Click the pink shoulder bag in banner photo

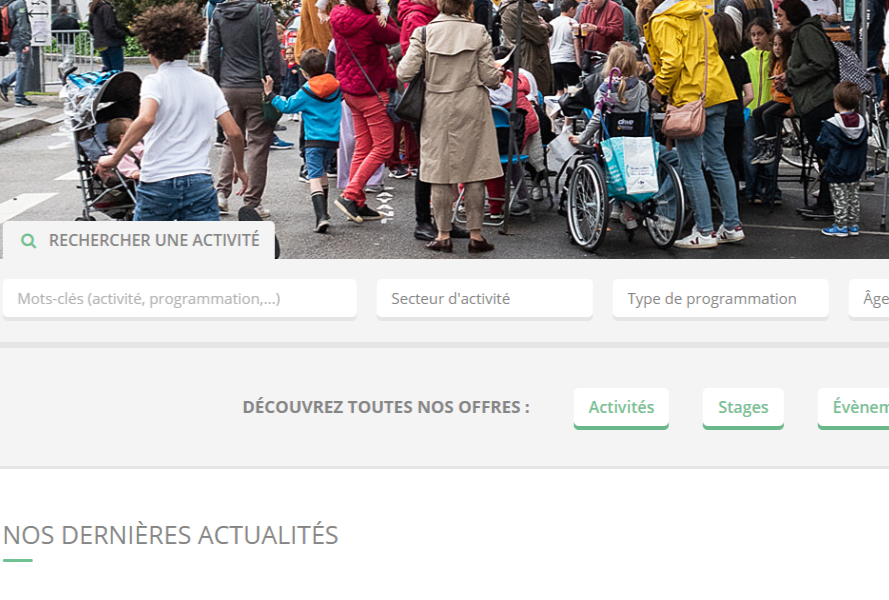[x=684, y=118]
